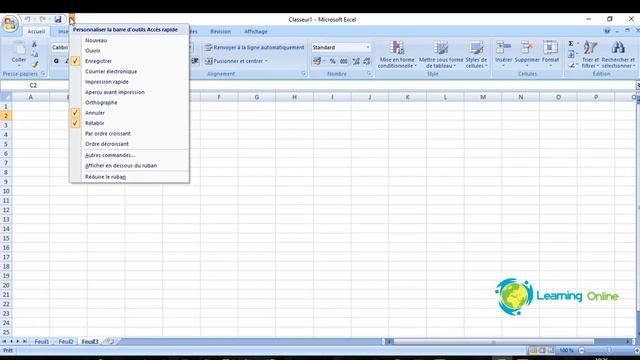640x360 pixels.
Task: Open the Standard number format dropdown
Action: [367, 47]
